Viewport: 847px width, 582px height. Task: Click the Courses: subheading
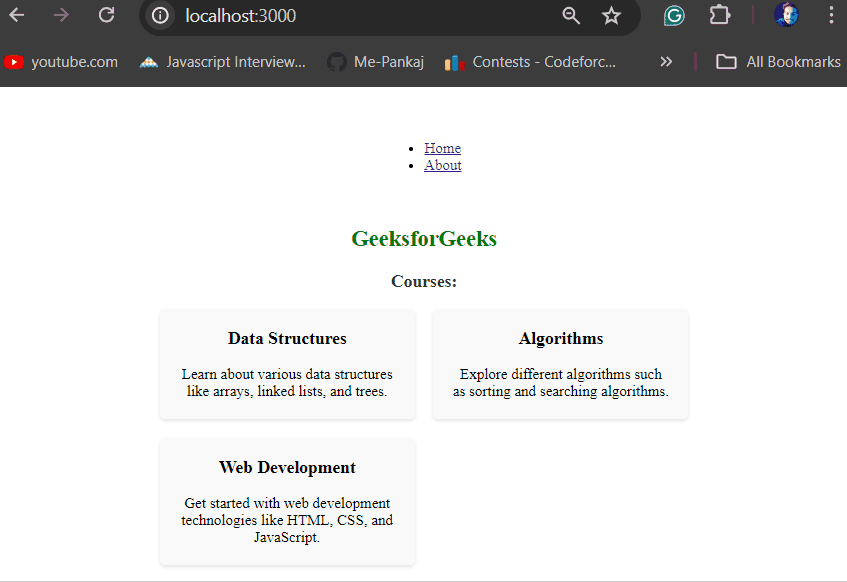424,282
